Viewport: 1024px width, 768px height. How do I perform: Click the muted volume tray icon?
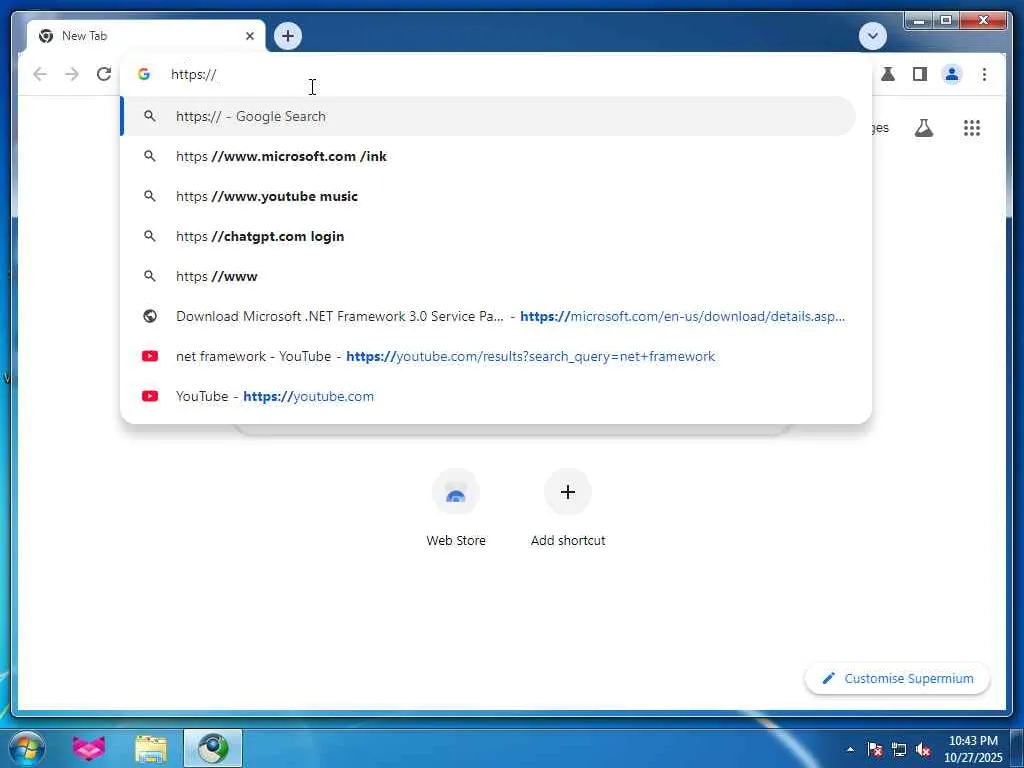(x=923, y=750)
